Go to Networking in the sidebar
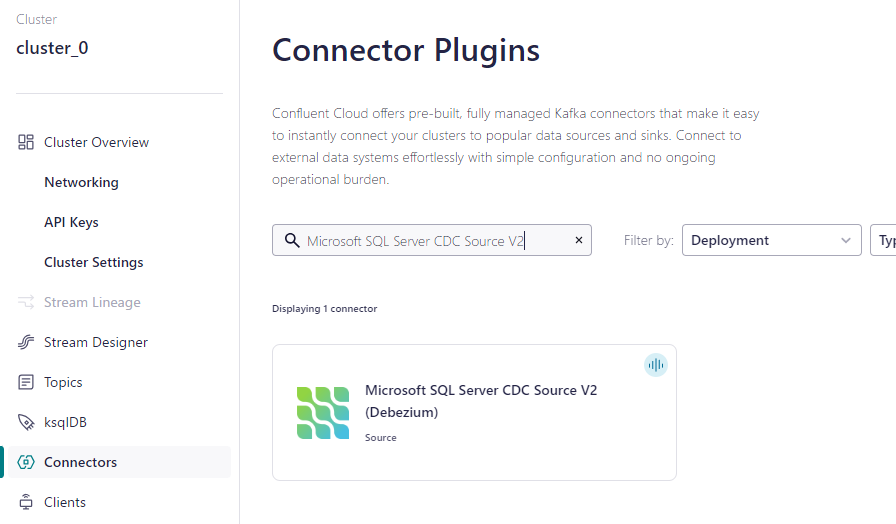The height and width of the screenshot is (524, 896). pyautogui.click(x=81, y=182)
